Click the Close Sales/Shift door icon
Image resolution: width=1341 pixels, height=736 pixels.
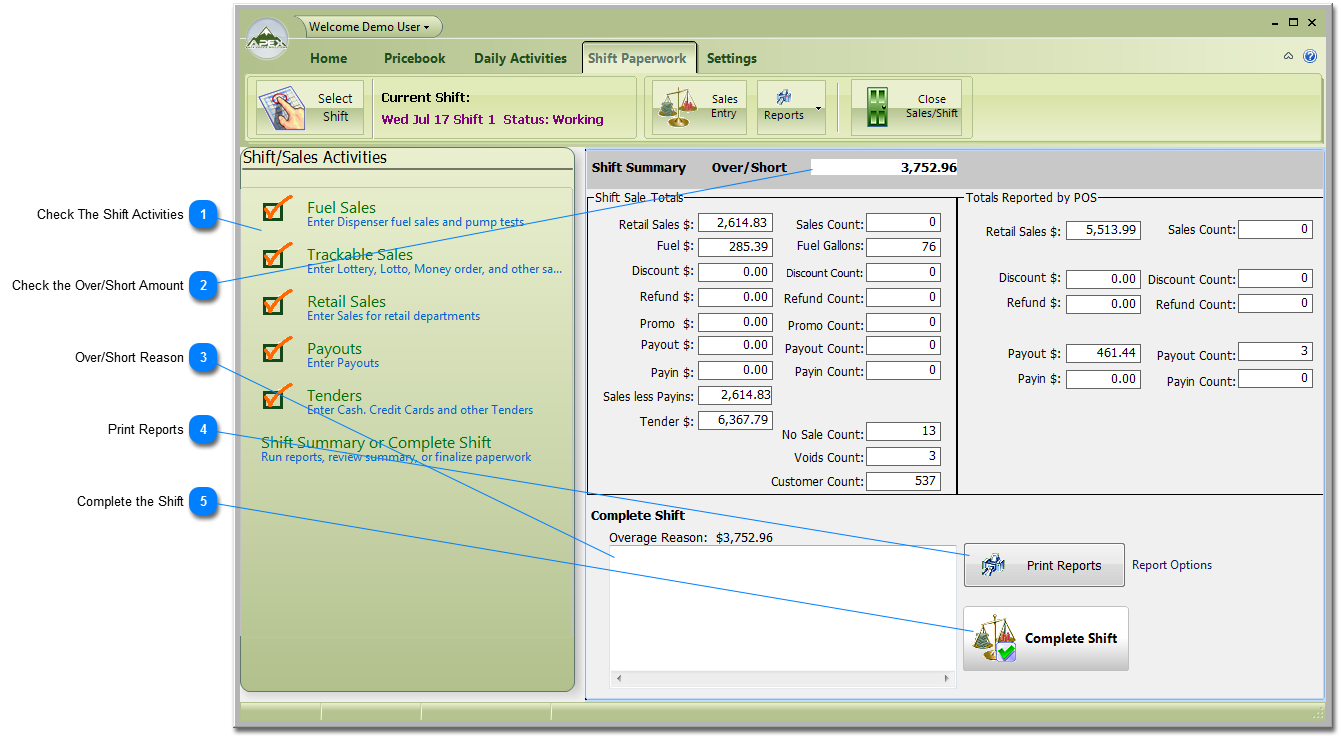coord(877,108)
